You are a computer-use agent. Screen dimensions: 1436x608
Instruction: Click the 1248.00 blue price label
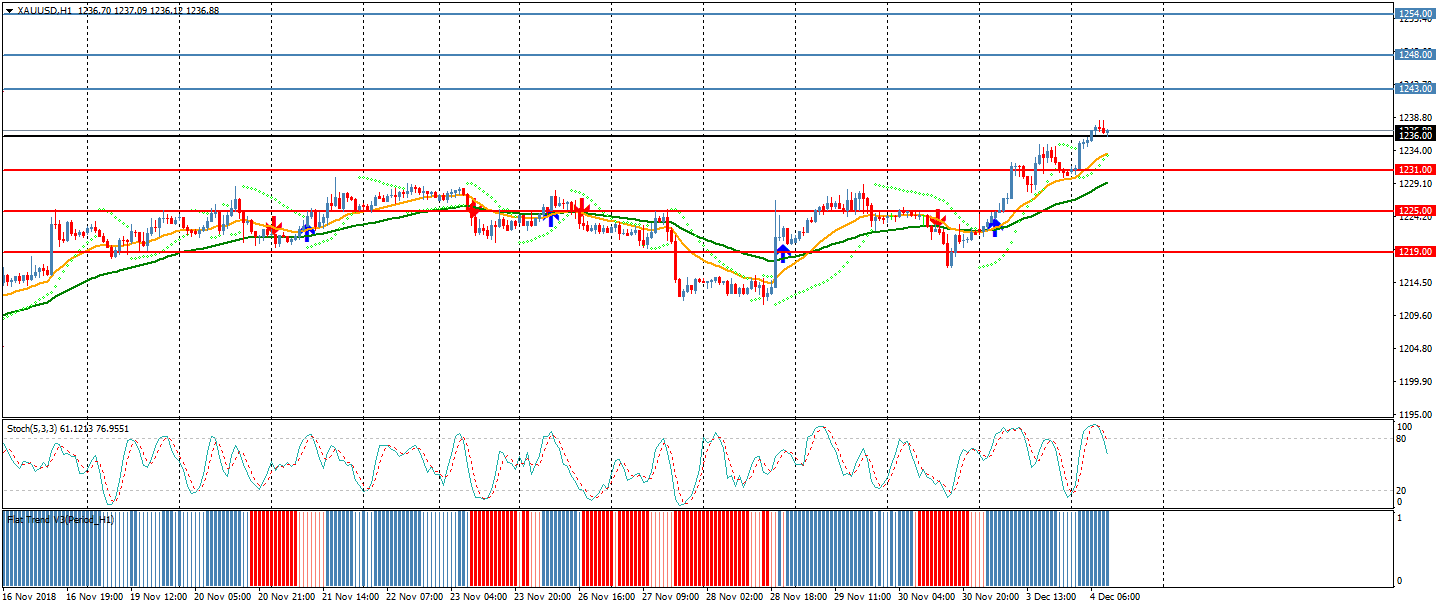(x=1414, y=54)
